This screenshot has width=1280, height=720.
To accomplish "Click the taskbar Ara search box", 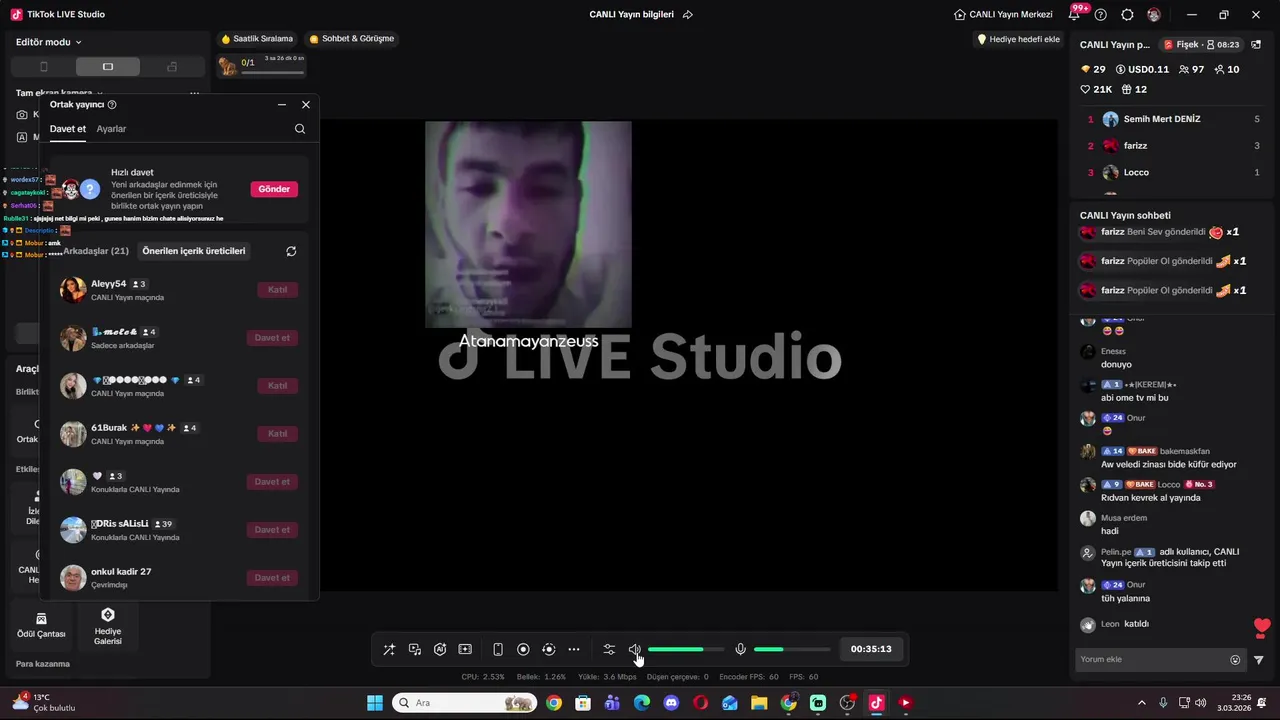I will 463,703.
